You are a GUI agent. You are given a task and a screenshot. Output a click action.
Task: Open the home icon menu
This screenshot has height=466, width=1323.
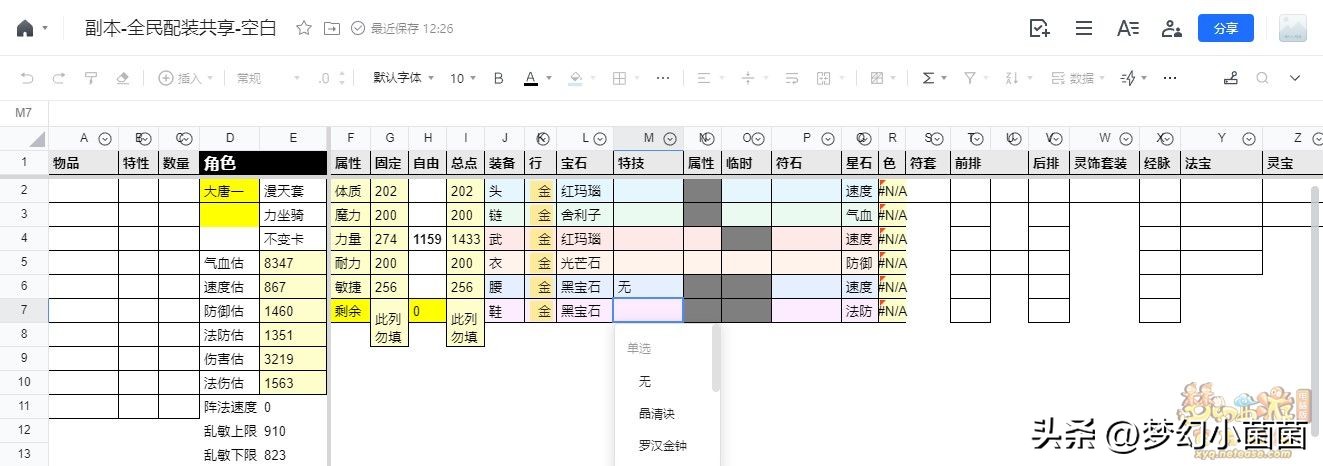pyautogui.click(x=26, y=28)
